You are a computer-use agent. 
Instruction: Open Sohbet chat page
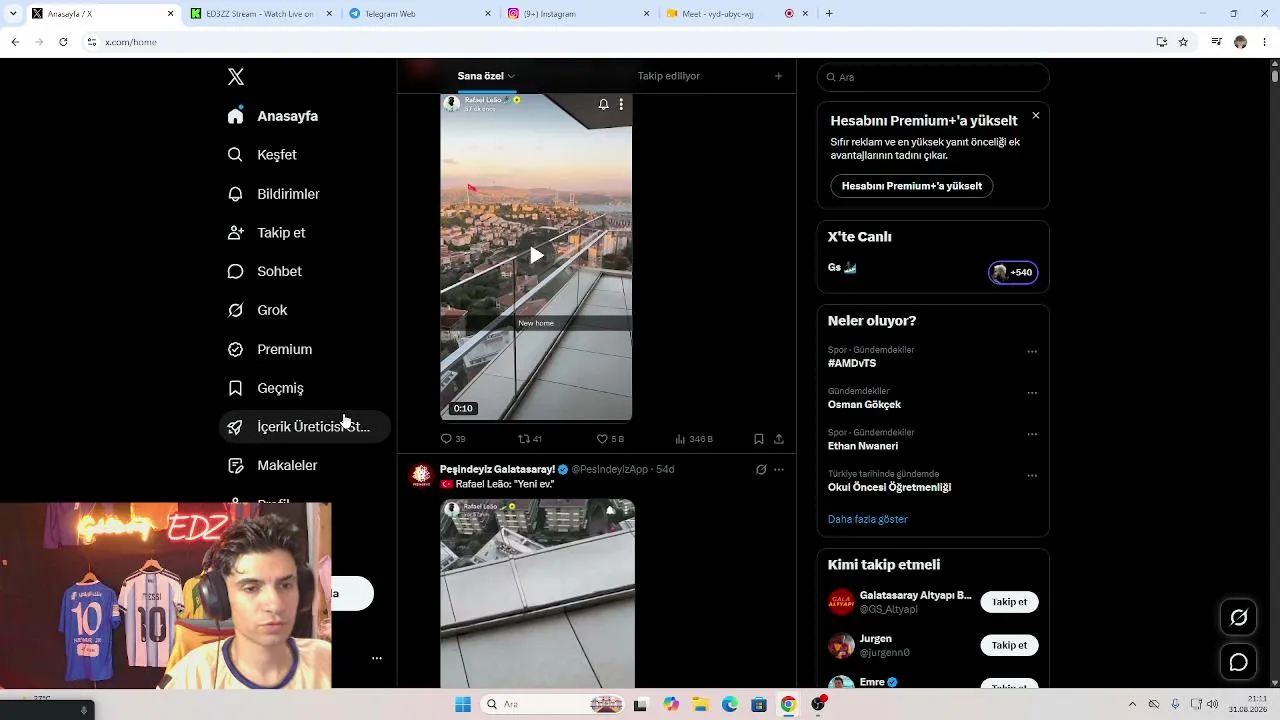tap(265, 272)
